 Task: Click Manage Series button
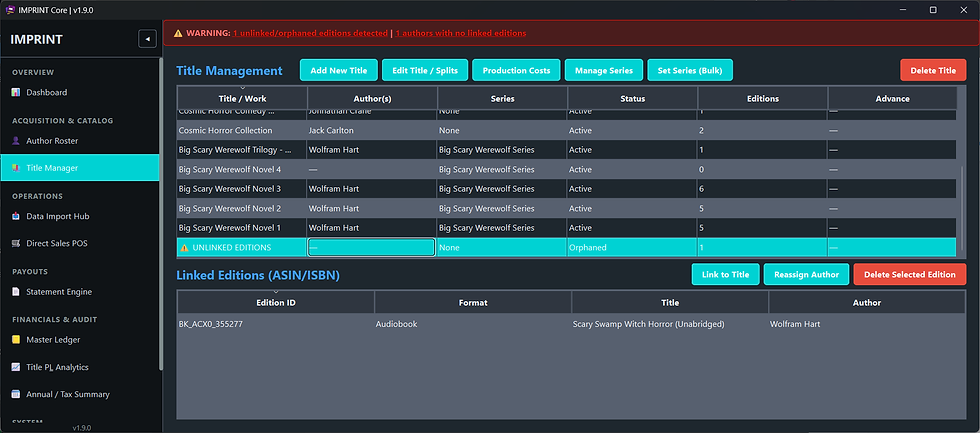(x=604, y=71)
